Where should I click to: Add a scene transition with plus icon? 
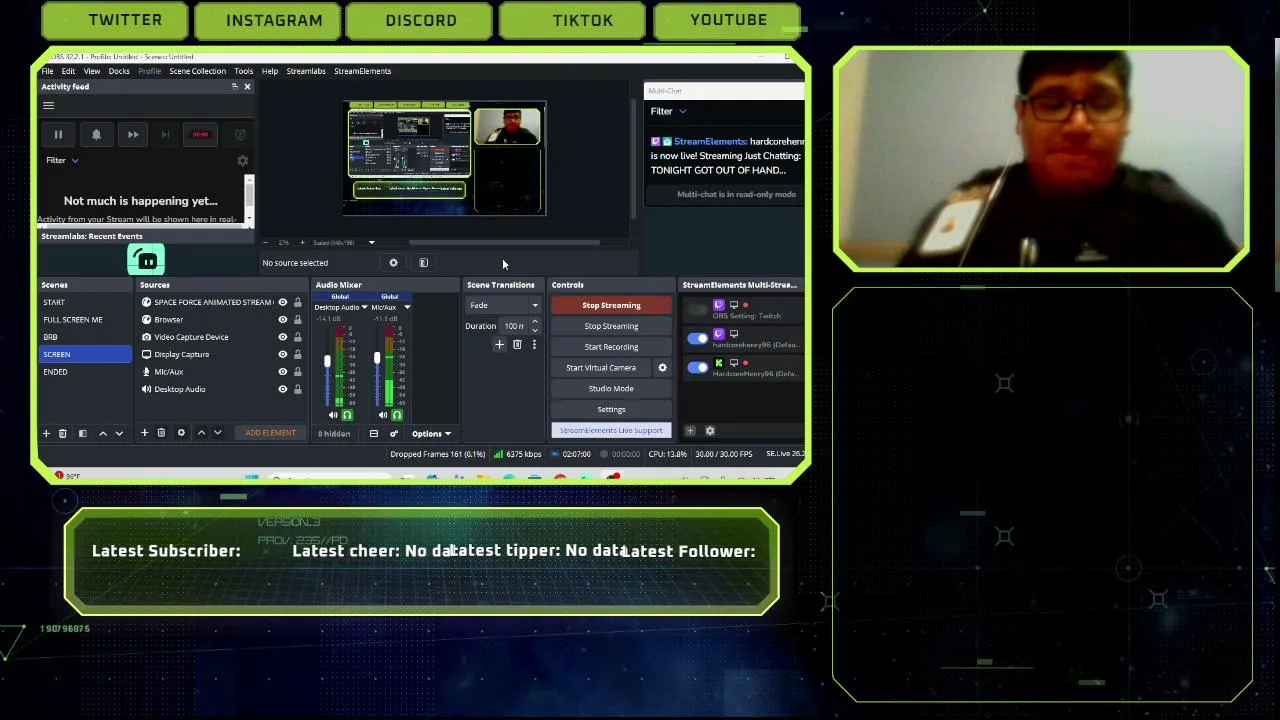[499, 345]
